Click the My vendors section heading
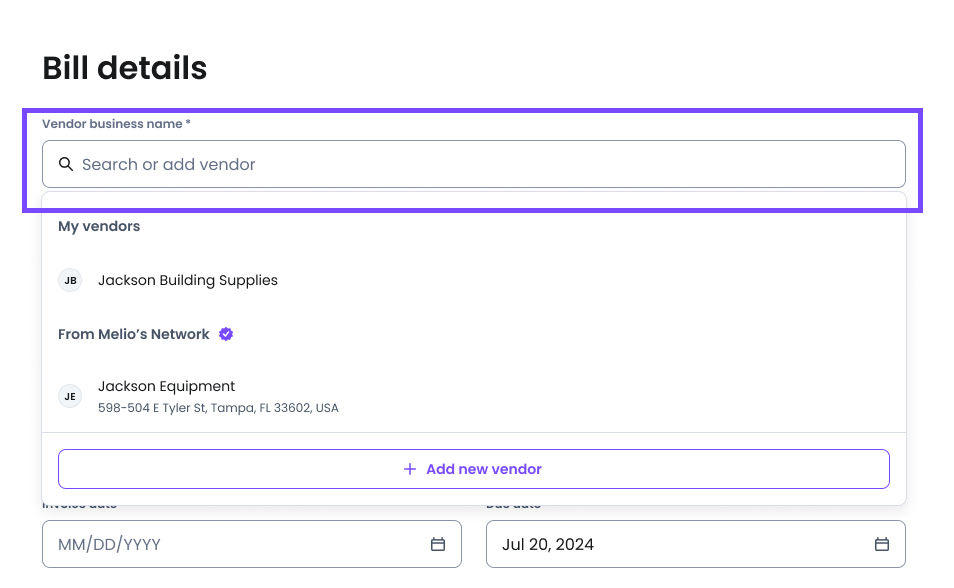 pyautogui.click(x=99, y=226)
